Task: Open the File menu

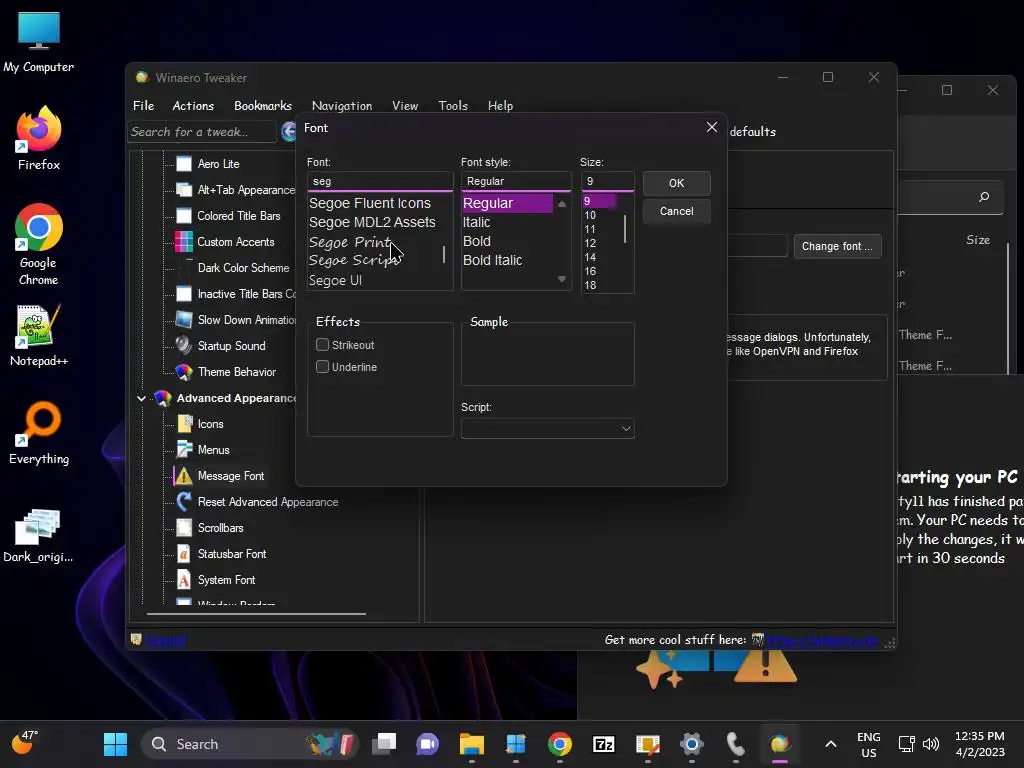Action: click(143, 106)
